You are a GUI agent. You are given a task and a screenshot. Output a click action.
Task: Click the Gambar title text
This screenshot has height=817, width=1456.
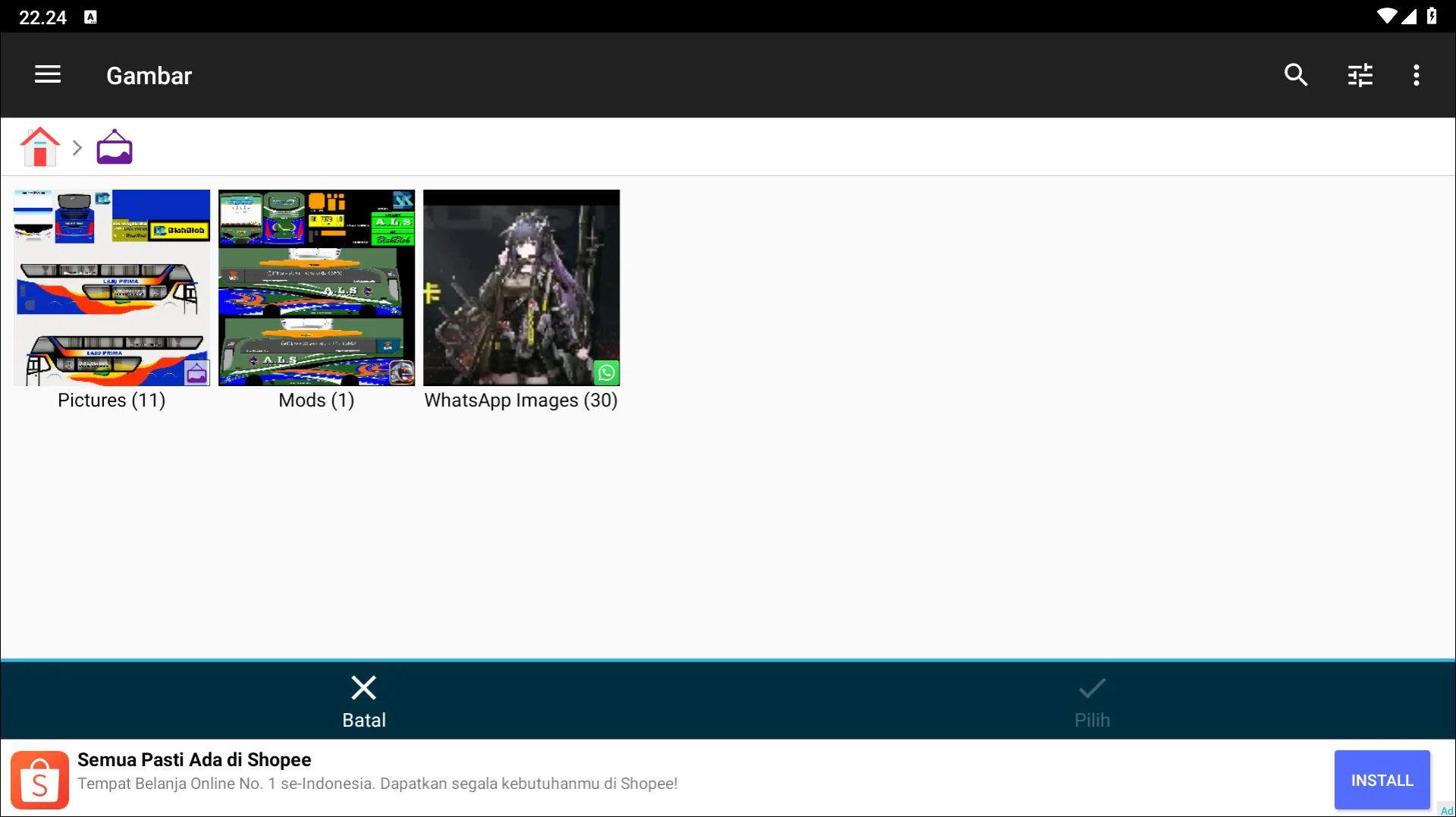click(149, 76)
